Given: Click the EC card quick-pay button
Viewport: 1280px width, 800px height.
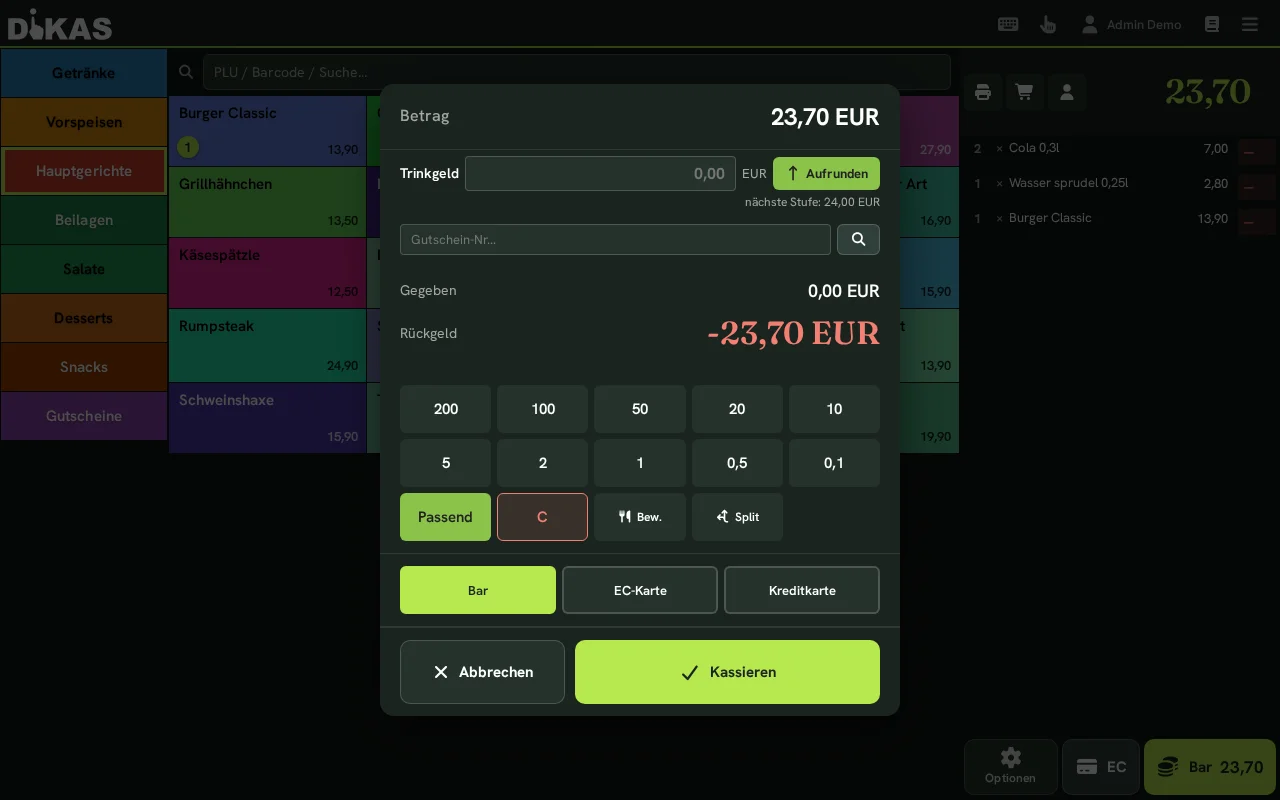Looking at the screenshot, I should point(1101,767).
